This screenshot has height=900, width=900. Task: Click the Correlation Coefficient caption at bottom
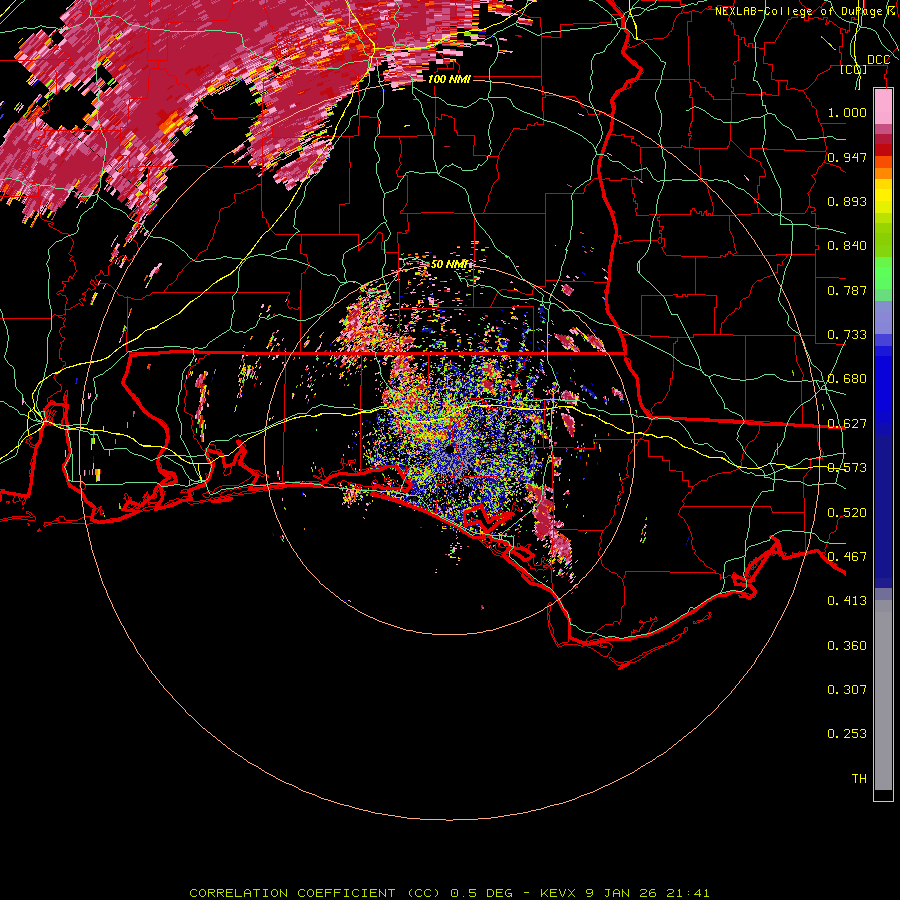pos(449,893)
